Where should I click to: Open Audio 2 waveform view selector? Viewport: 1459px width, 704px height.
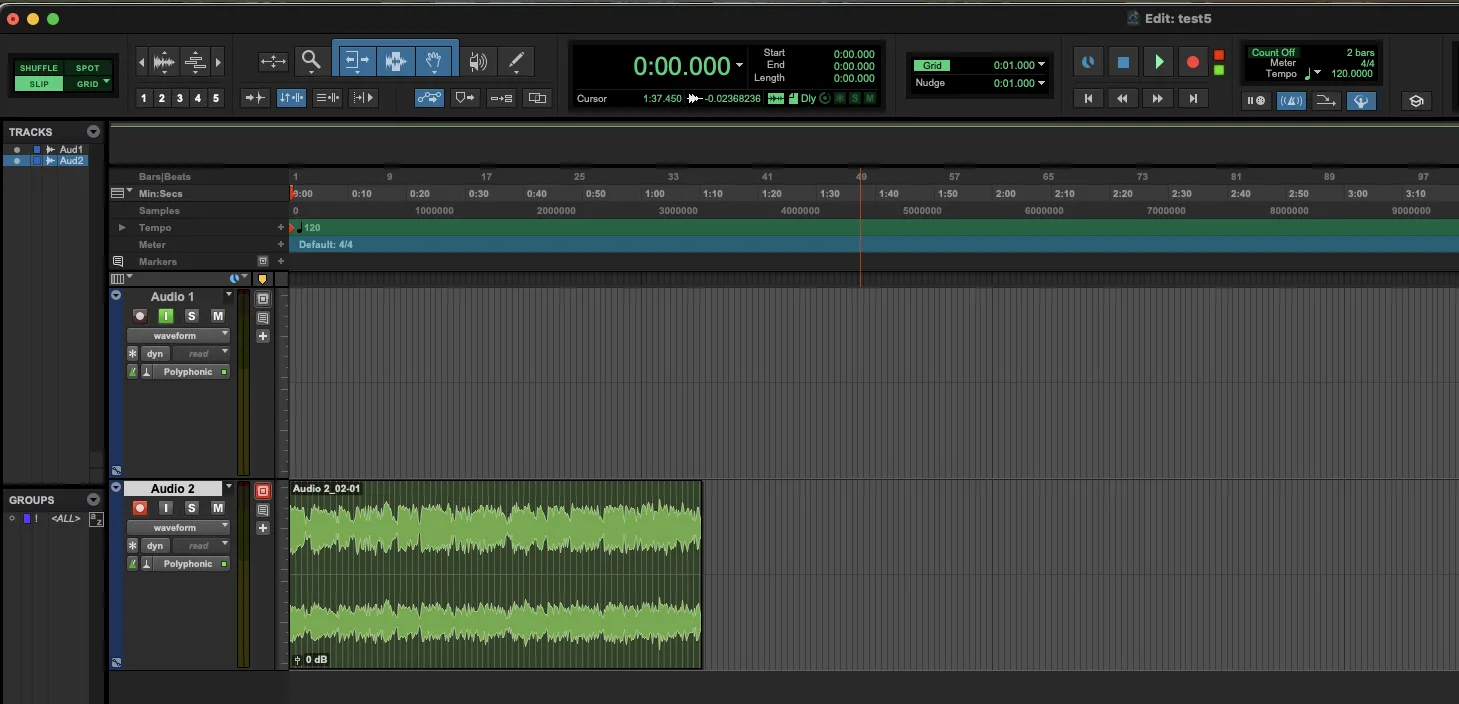pos(178,528)
